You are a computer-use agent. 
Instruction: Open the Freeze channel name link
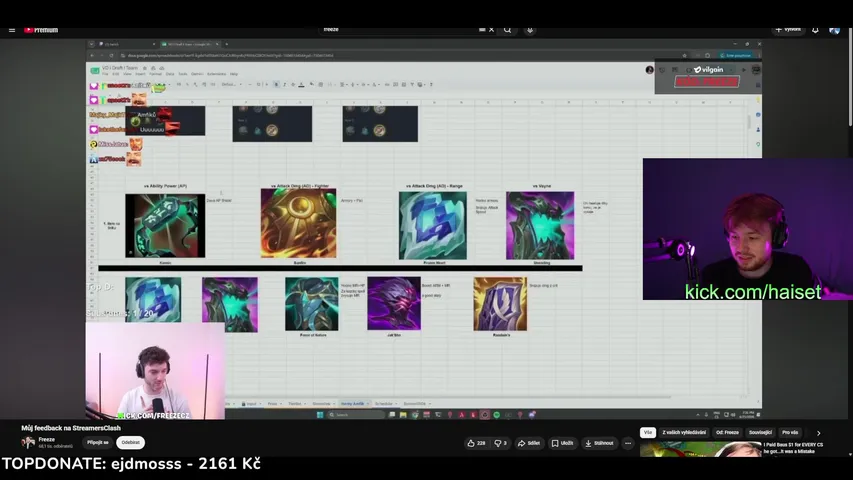47,439
